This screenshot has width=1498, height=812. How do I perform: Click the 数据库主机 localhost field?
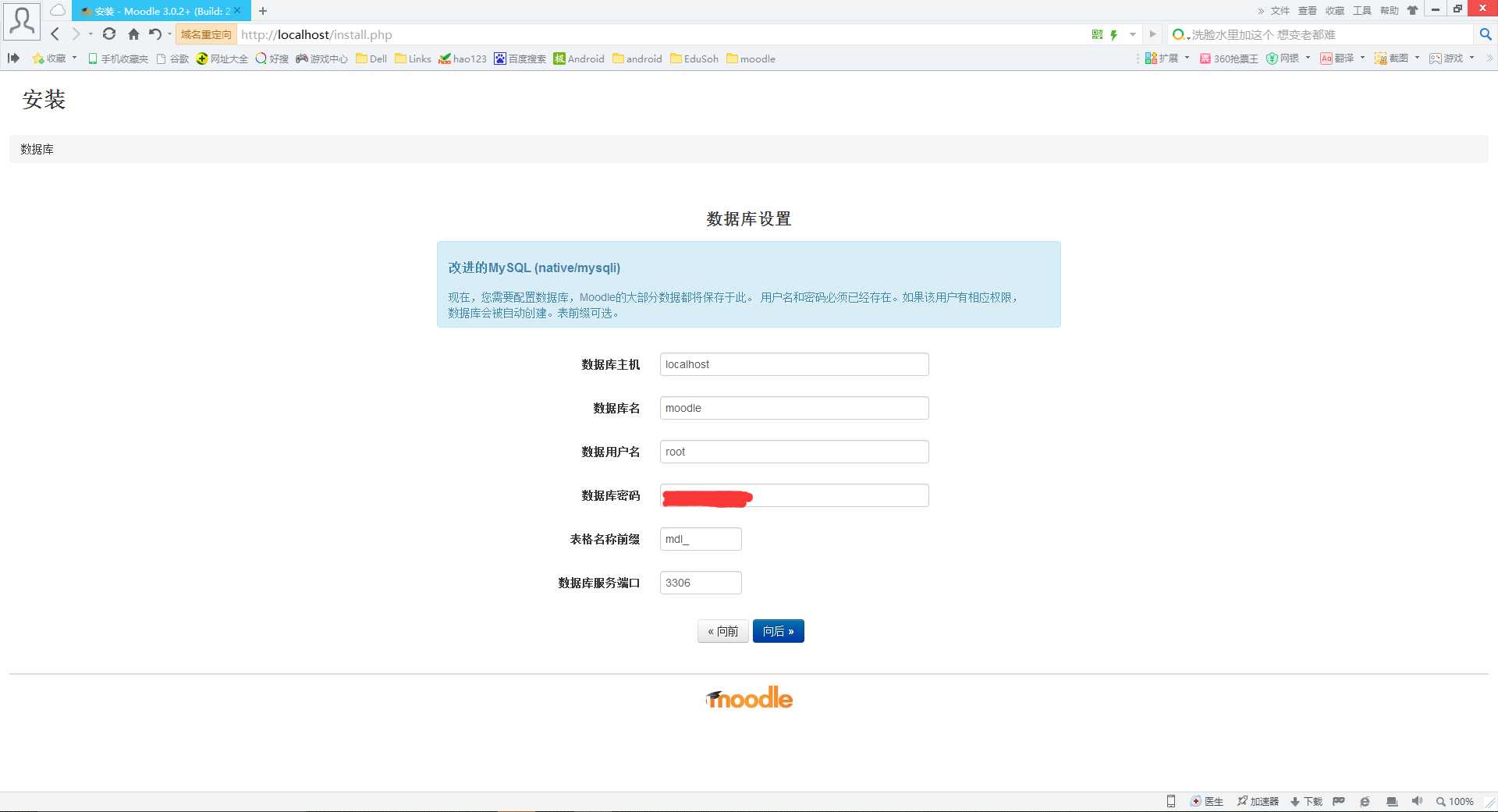point(794,364)
